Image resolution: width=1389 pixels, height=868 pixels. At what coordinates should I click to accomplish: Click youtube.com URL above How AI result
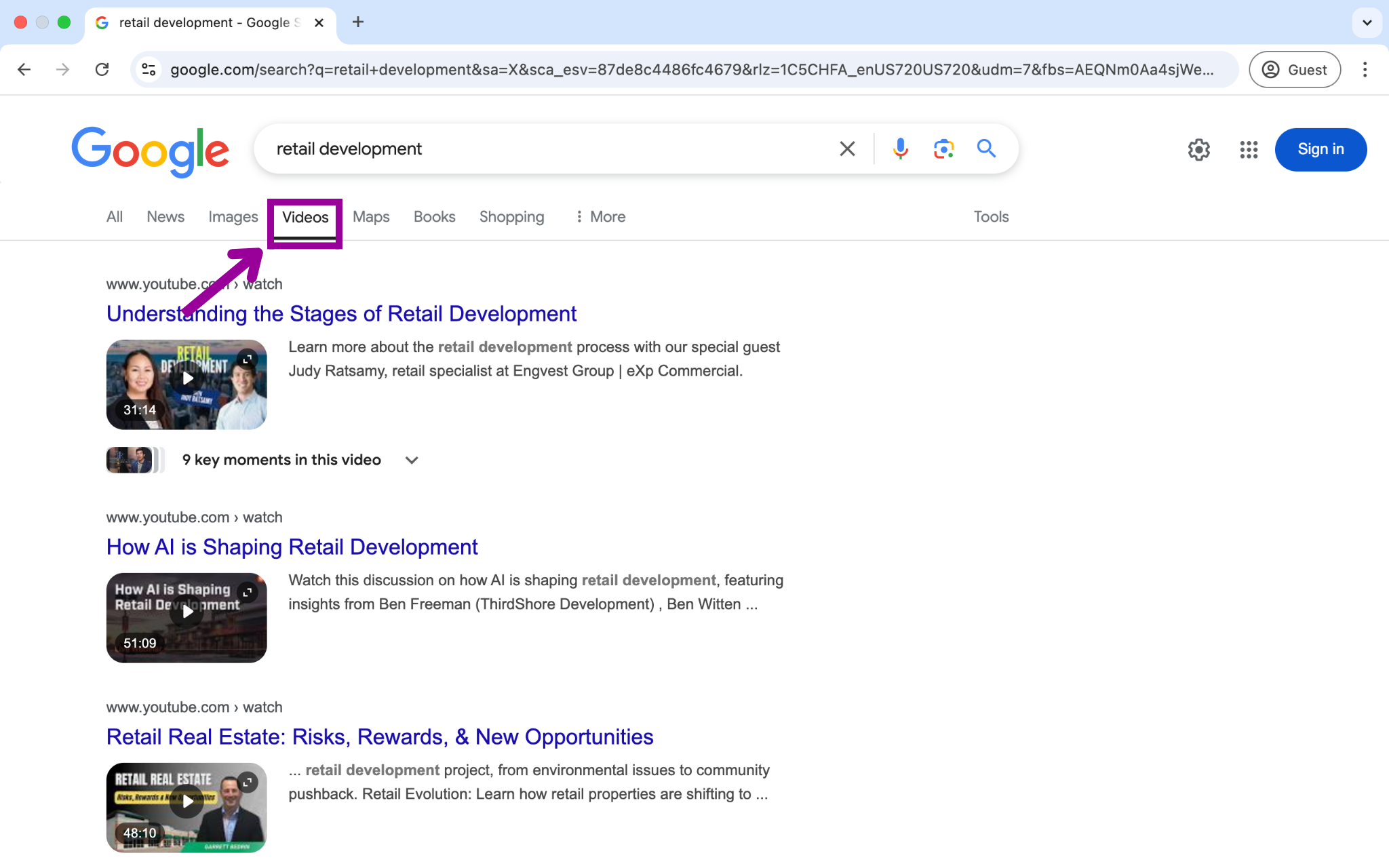194,517
